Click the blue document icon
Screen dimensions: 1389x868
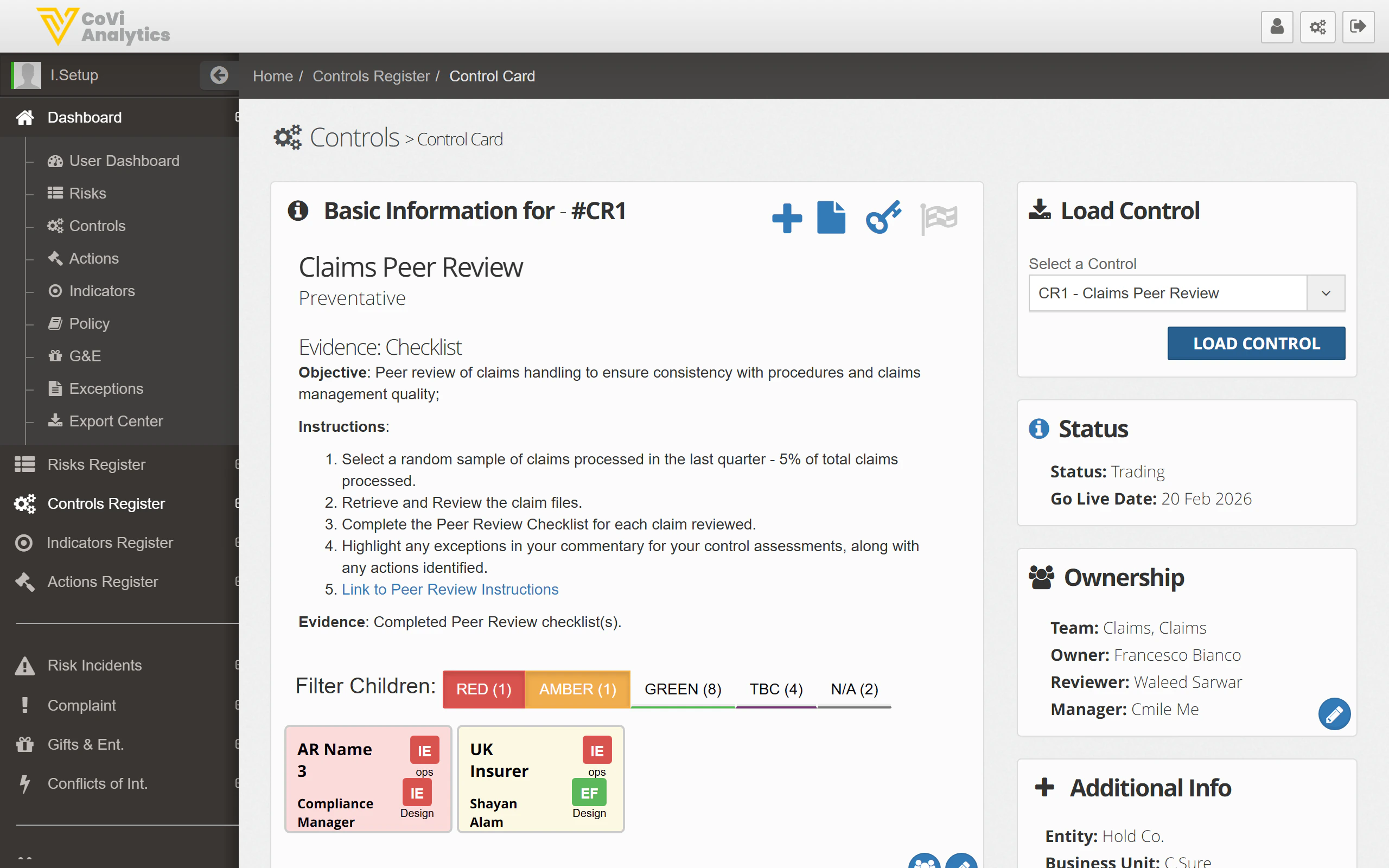click(x=831, y=218)
